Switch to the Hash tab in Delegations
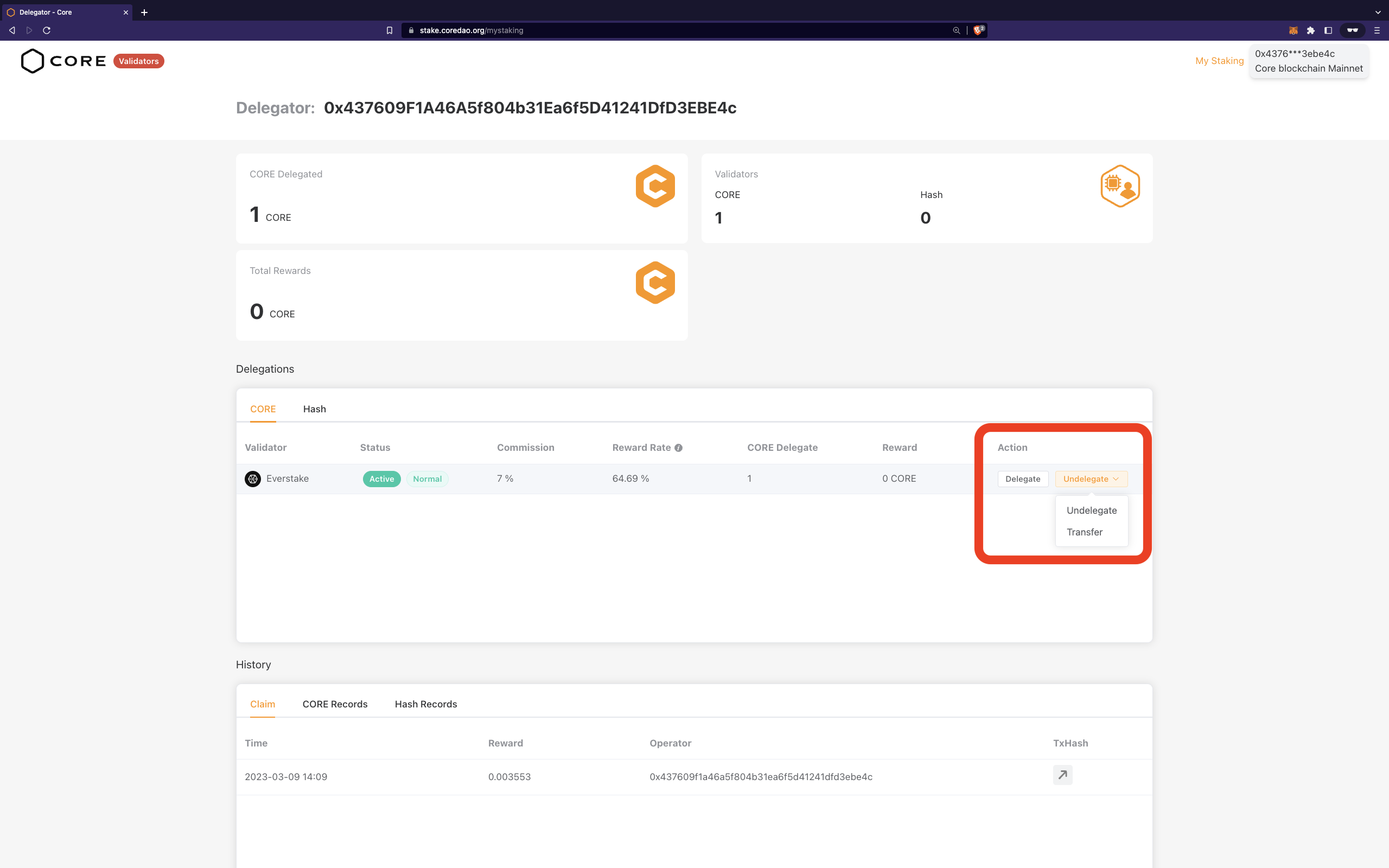Screen dimensions: 1389x868 (x=315, y=409)
